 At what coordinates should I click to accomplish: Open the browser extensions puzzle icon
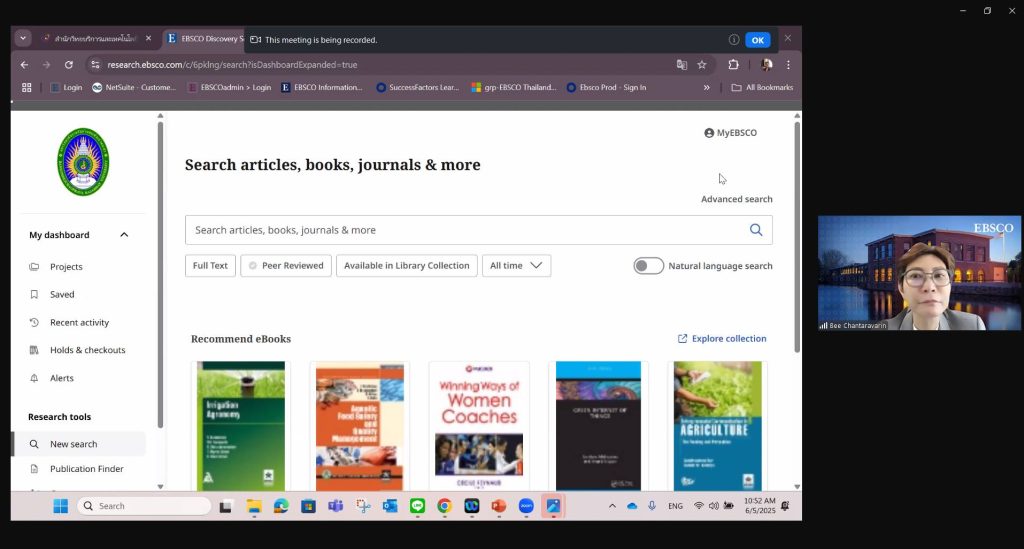(733, 65)
